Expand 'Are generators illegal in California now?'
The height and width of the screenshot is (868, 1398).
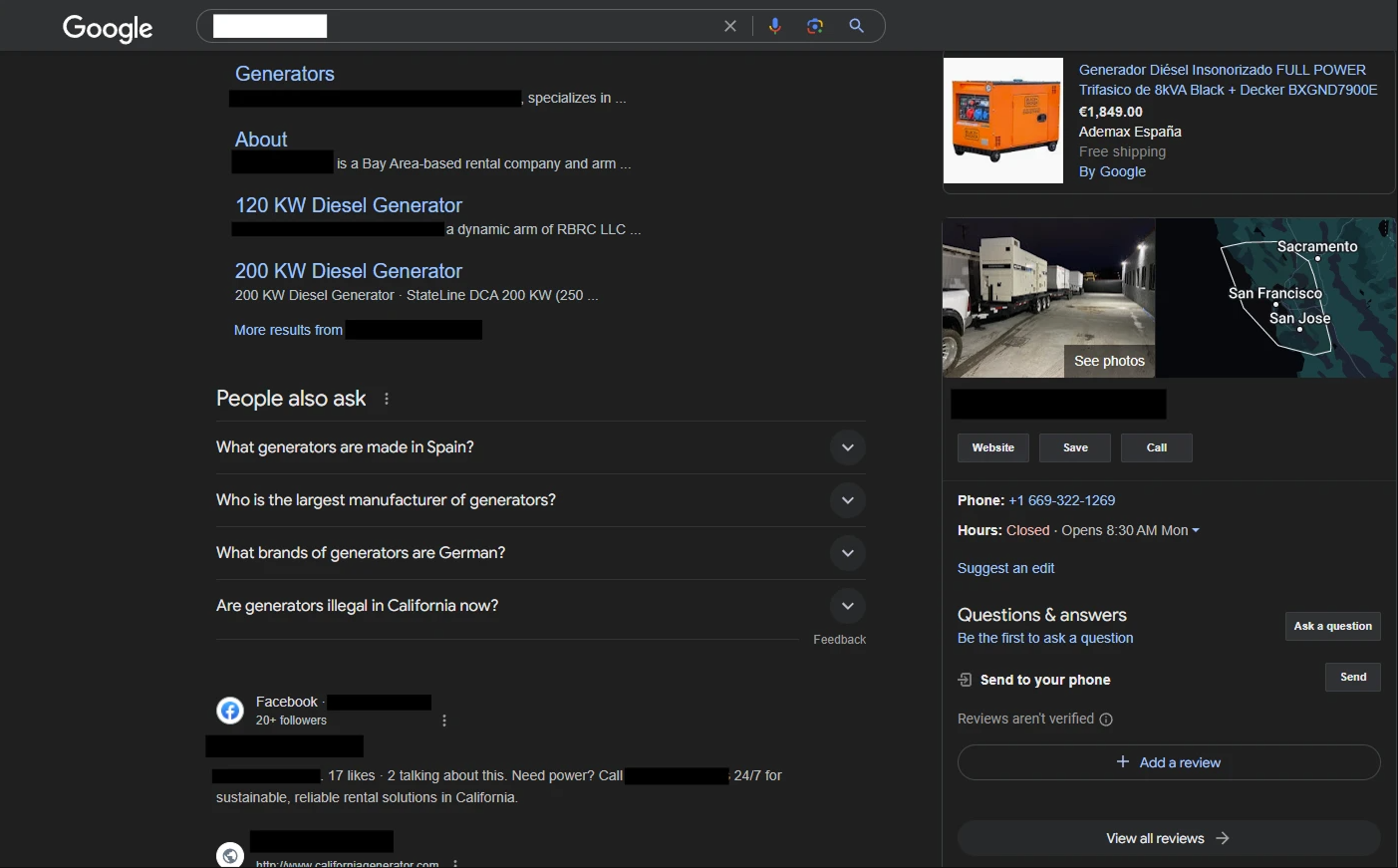847,606
